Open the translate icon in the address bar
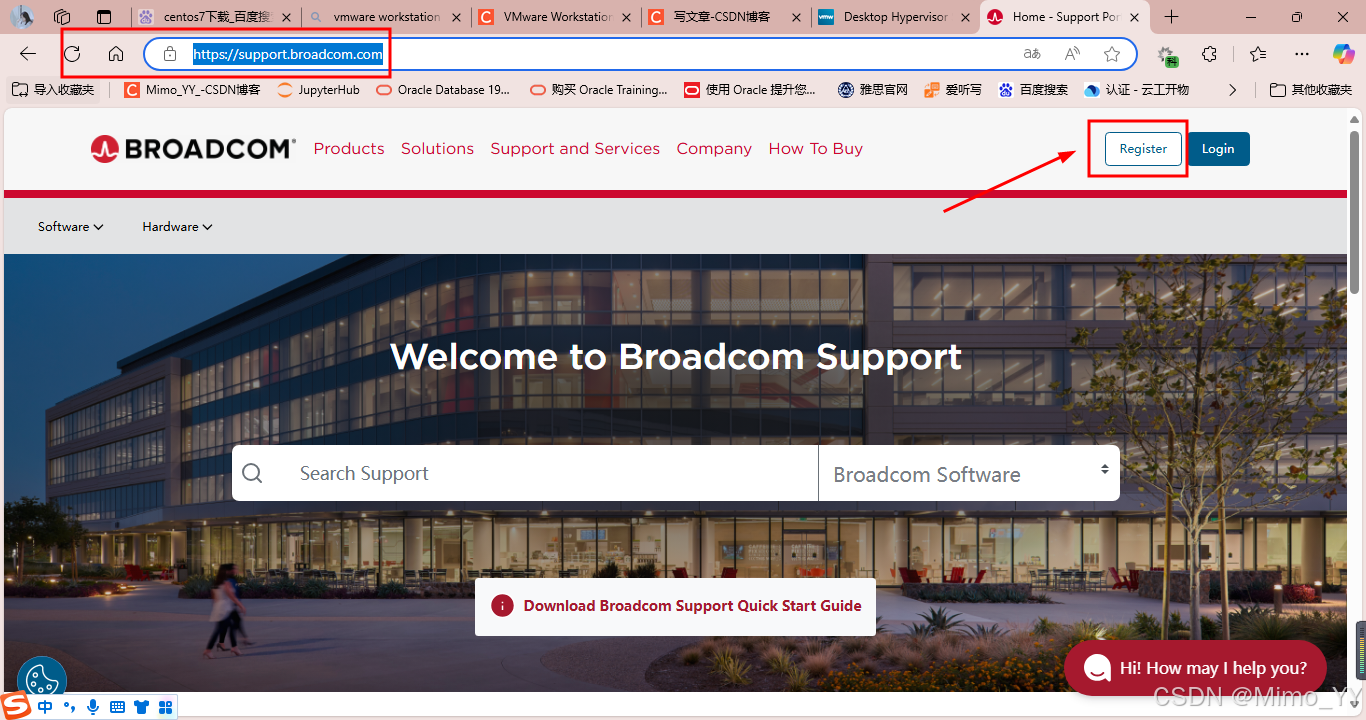 [1032, 54]
